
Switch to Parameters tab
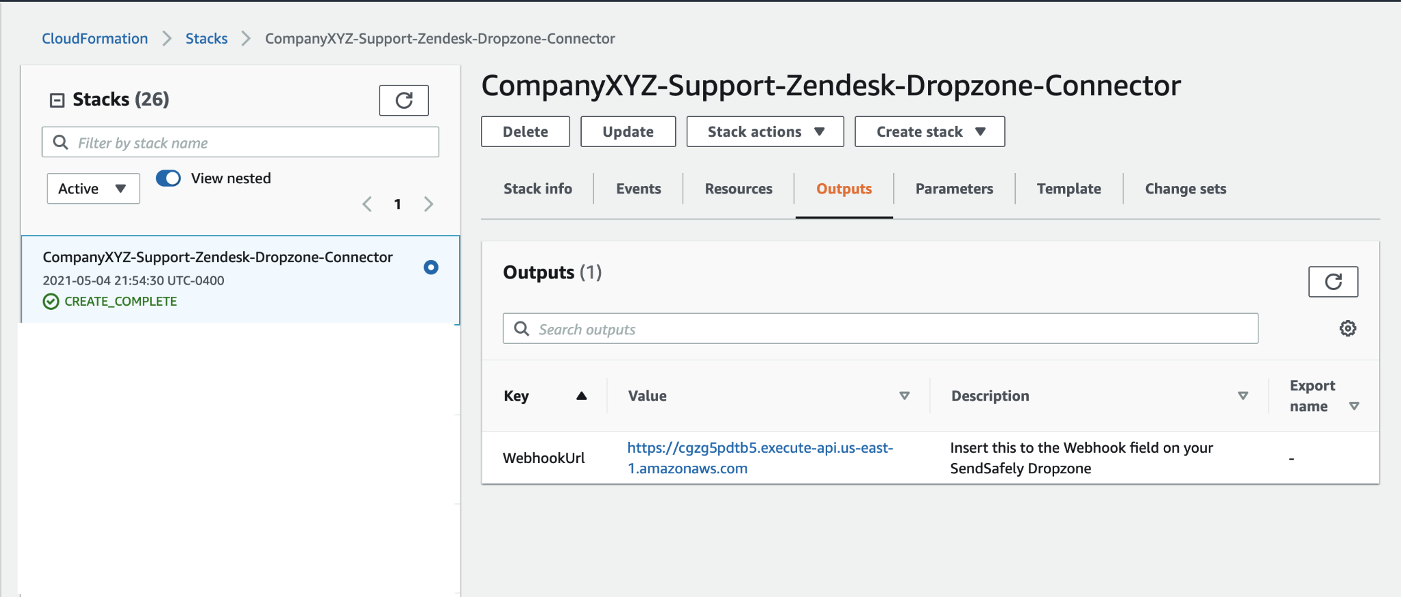tap(954, 188)
